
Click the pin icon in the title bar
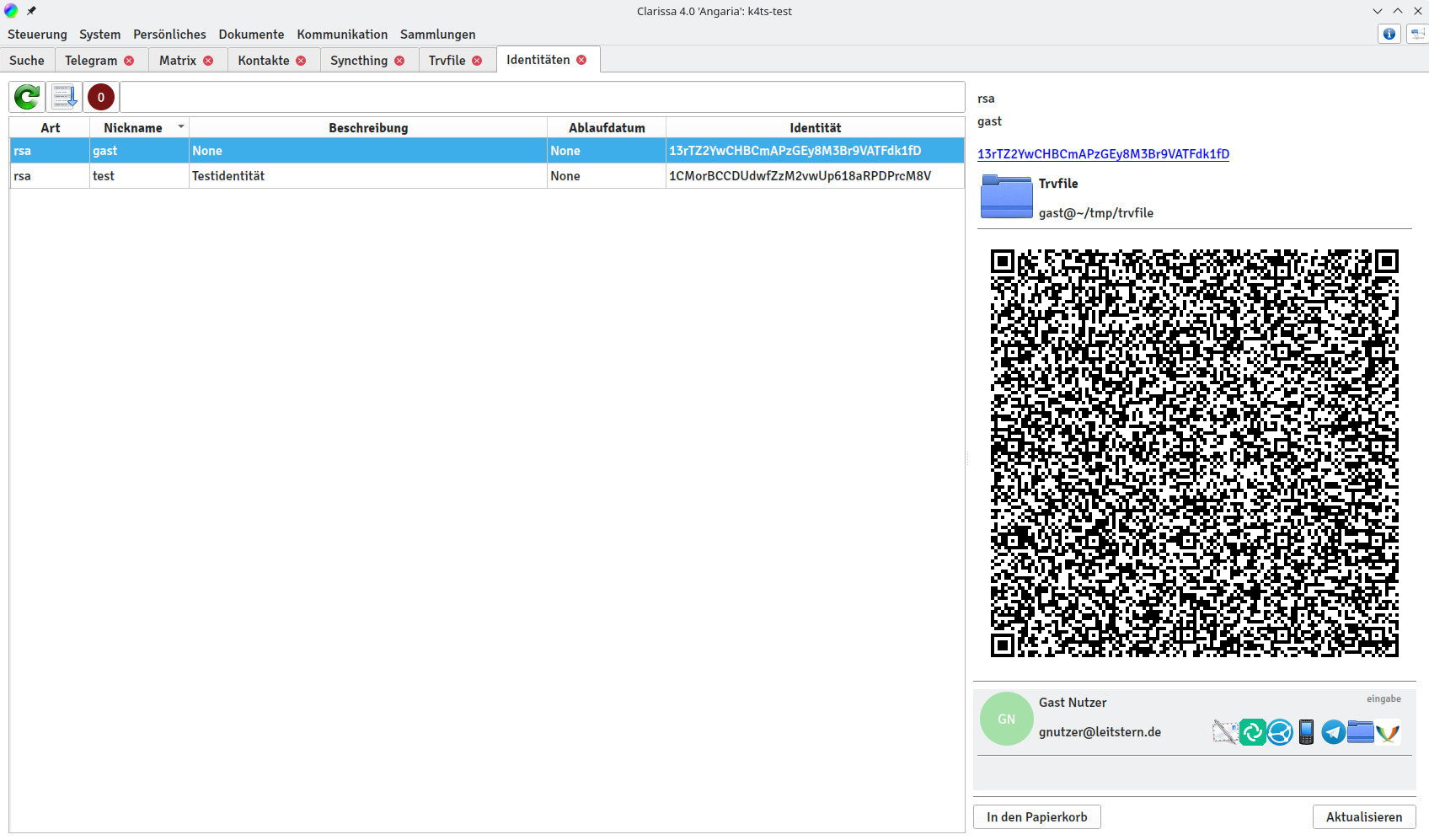pyautogui.click(x=31, y=11)
